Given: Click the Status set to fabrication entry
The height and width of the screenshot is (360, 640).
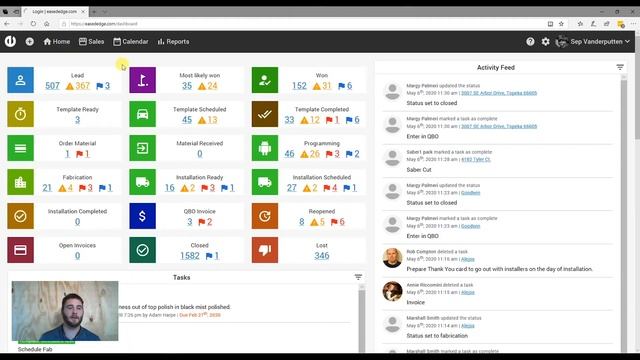Looking at the screenshot, I should click(437, 336).
